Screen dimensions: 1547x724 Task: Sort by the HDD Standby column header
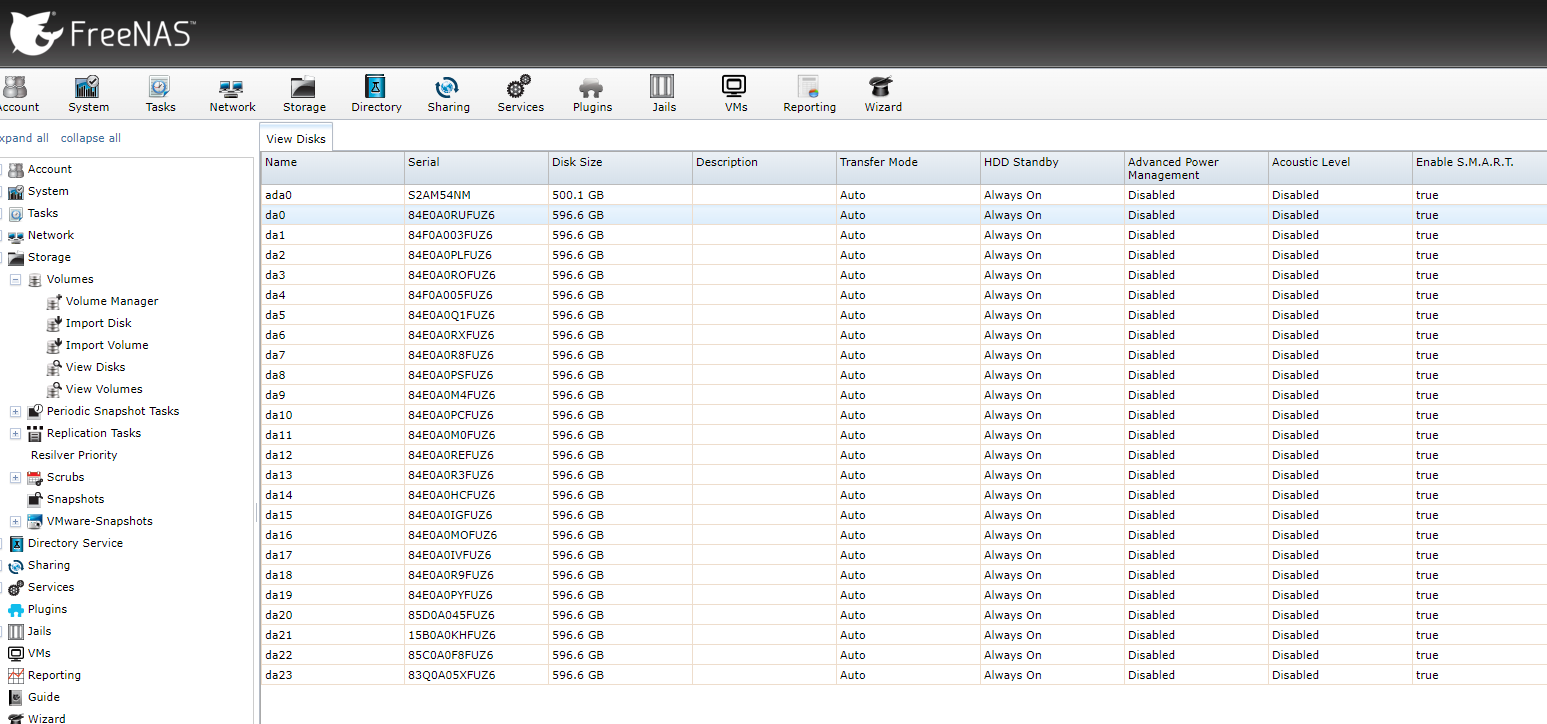click(1052, 168)
